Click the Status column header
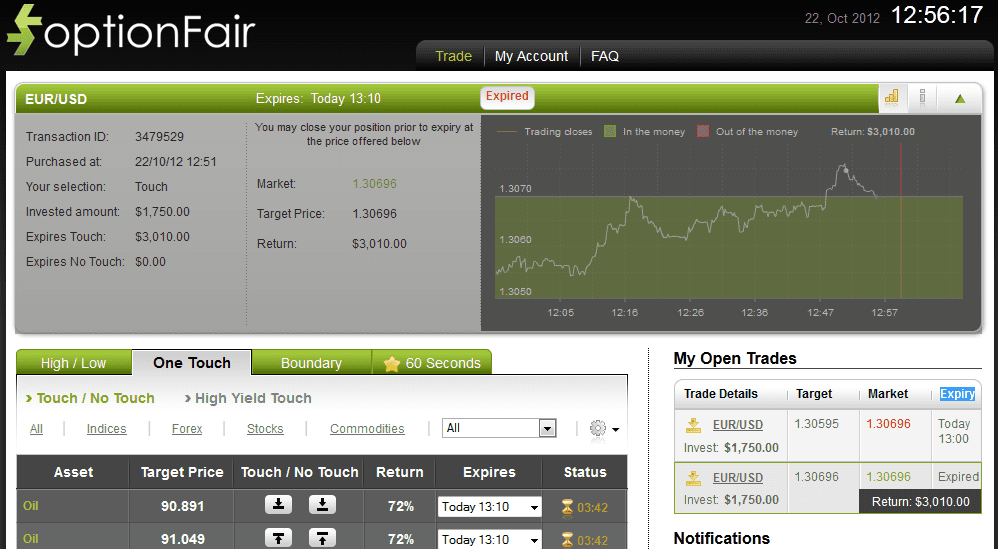Viewport: 998px width, 549px height. coord(585,472)
